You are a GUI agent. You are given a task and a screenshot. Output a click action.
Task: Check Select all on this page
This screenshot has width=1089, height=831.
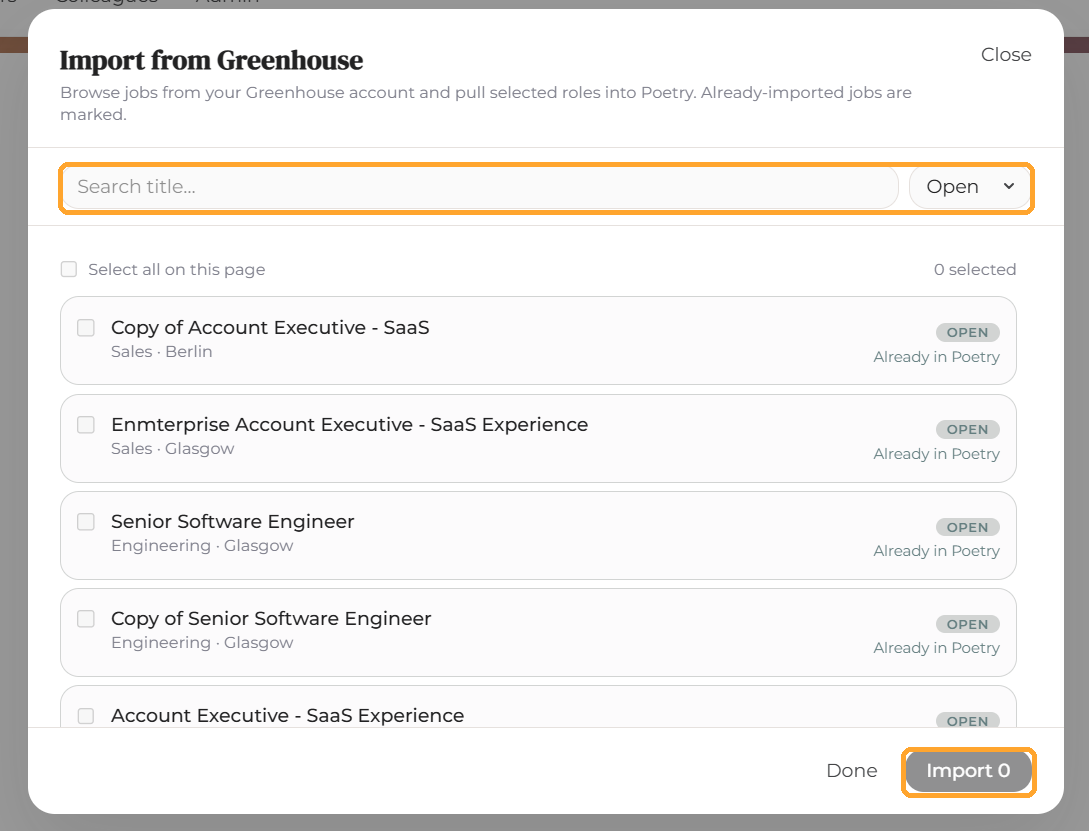coord(69,269)
